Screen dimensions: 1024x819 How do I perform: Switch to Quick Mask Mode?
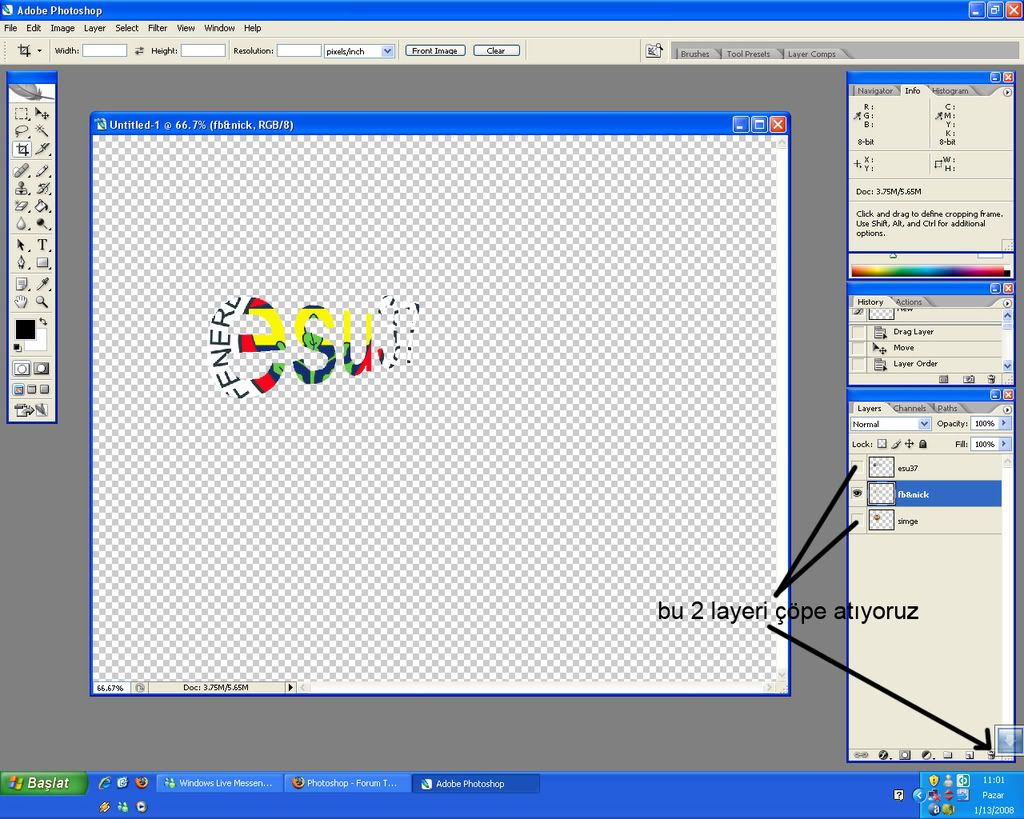click(41, 368)
